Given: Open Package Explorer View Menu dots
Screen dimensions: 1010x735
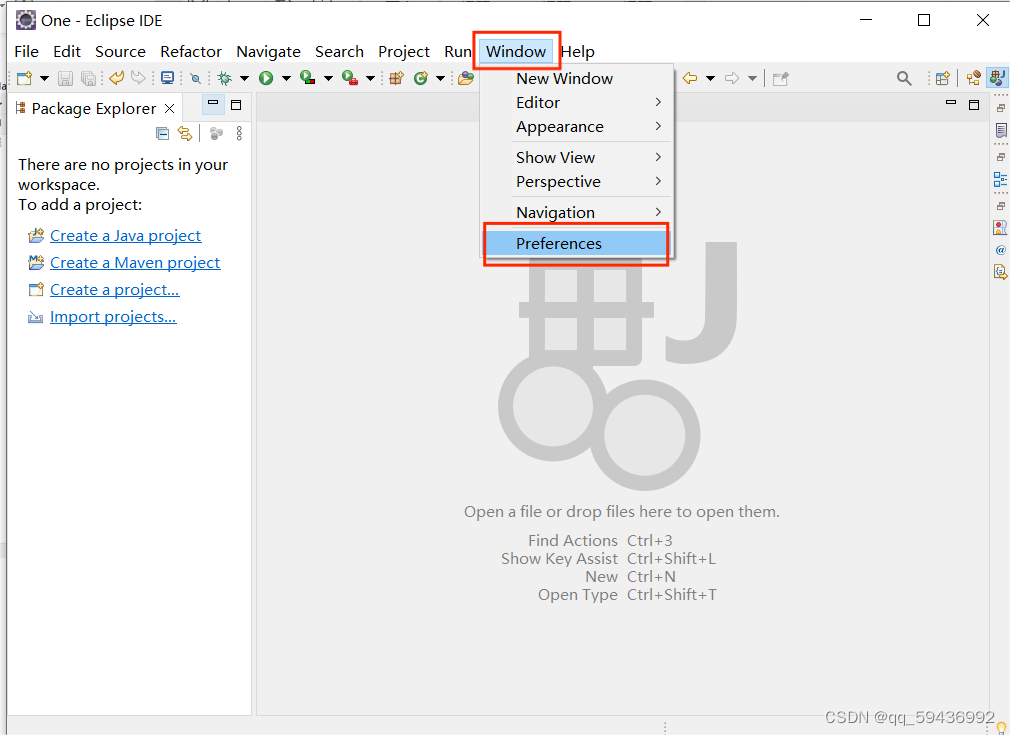Looking at the screenshot, I should coord(239,133).
